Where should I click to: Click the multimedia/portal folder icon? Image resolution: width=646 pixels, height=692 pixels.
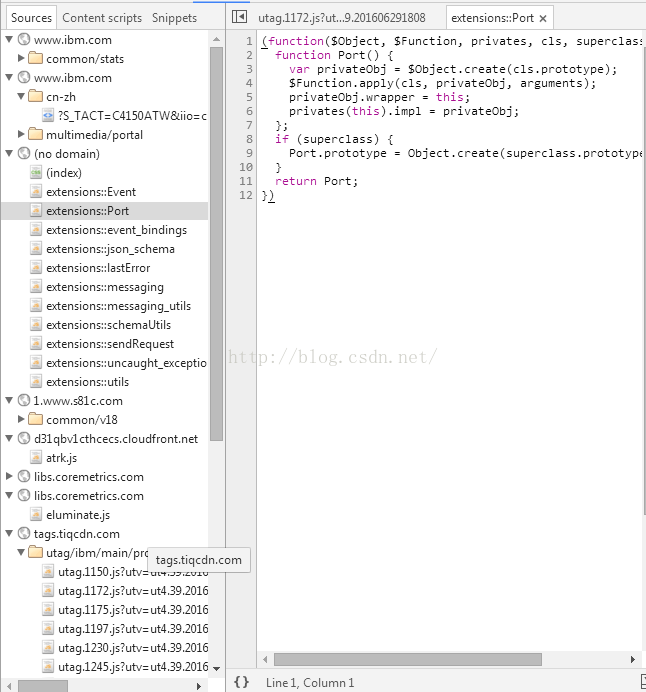pyautogui.click(x=36, y=134)
